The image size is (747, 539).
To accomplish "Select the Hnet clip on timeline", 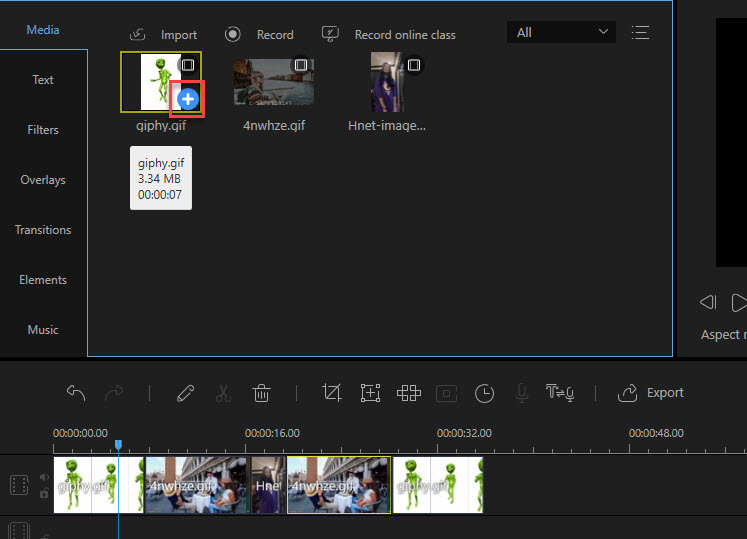I will click(x=268, y=485).
